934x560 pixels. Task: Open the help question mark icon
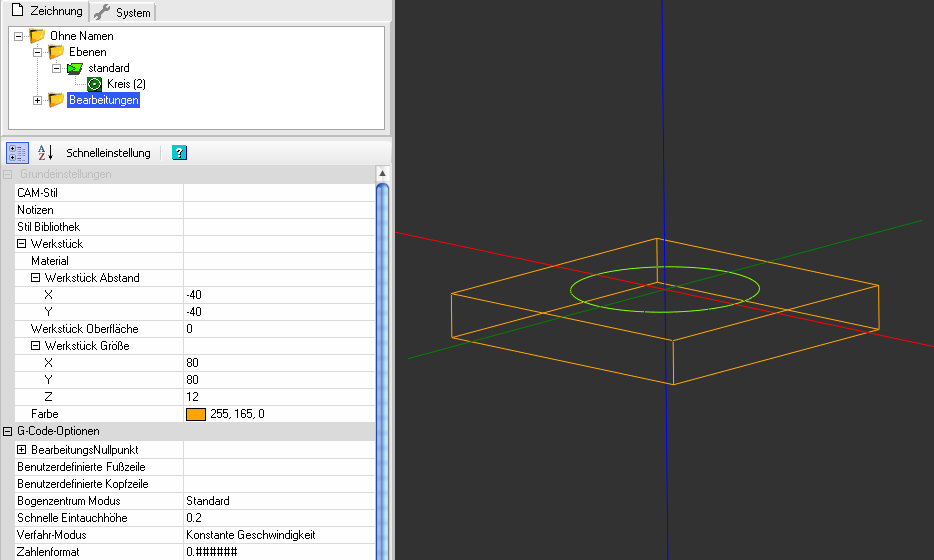click(179, 153)
